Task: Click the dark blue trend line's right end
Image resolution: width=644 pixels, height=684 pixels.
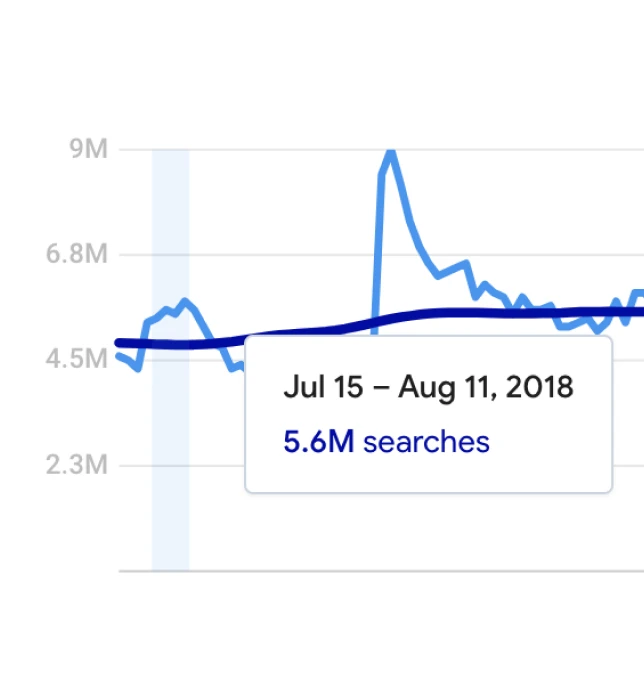Action: pos(640,312)
